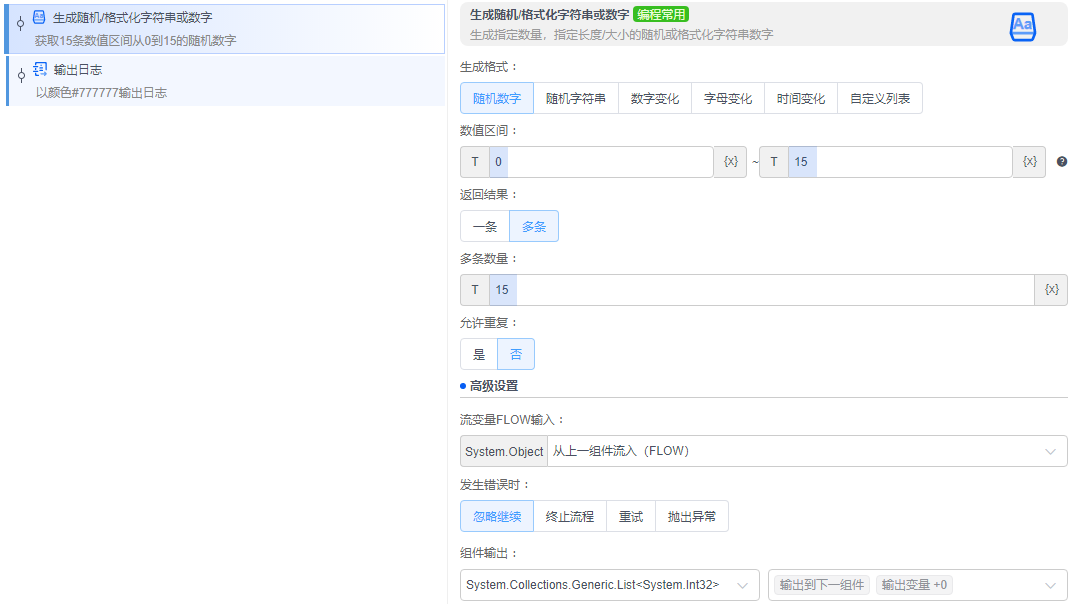Select 抛出异常 as error handling
The width and height of the screenshot is (1071, 604).
point(692,516)
